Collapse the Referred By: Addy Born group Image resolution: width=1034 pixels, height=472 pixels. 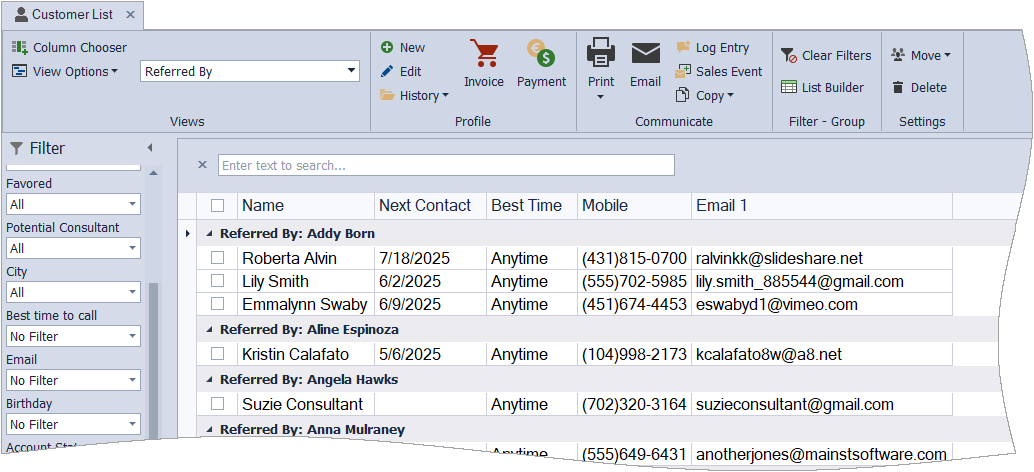pyautogui.click(x=210, y=233)
